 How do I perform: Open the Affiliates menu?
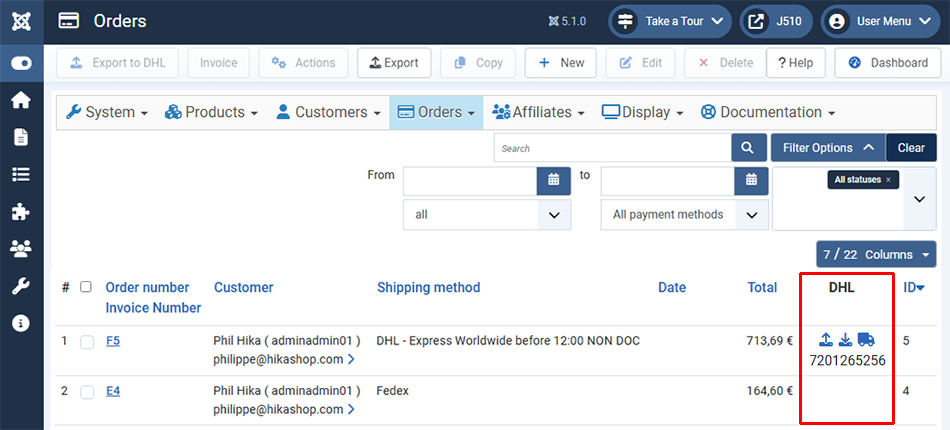[538, 112]
